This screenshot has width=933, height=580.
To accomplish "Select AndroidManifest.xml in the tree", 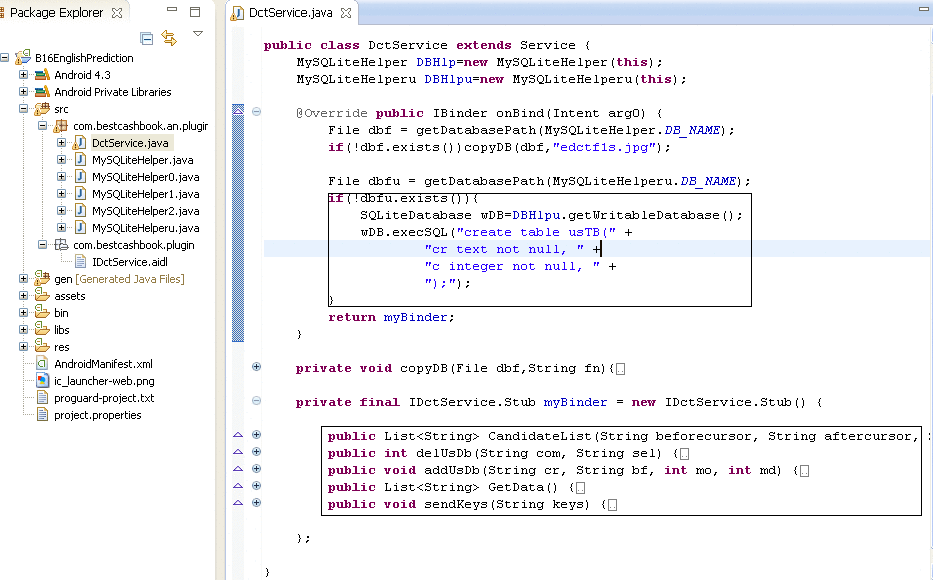I will pos(103,363).
